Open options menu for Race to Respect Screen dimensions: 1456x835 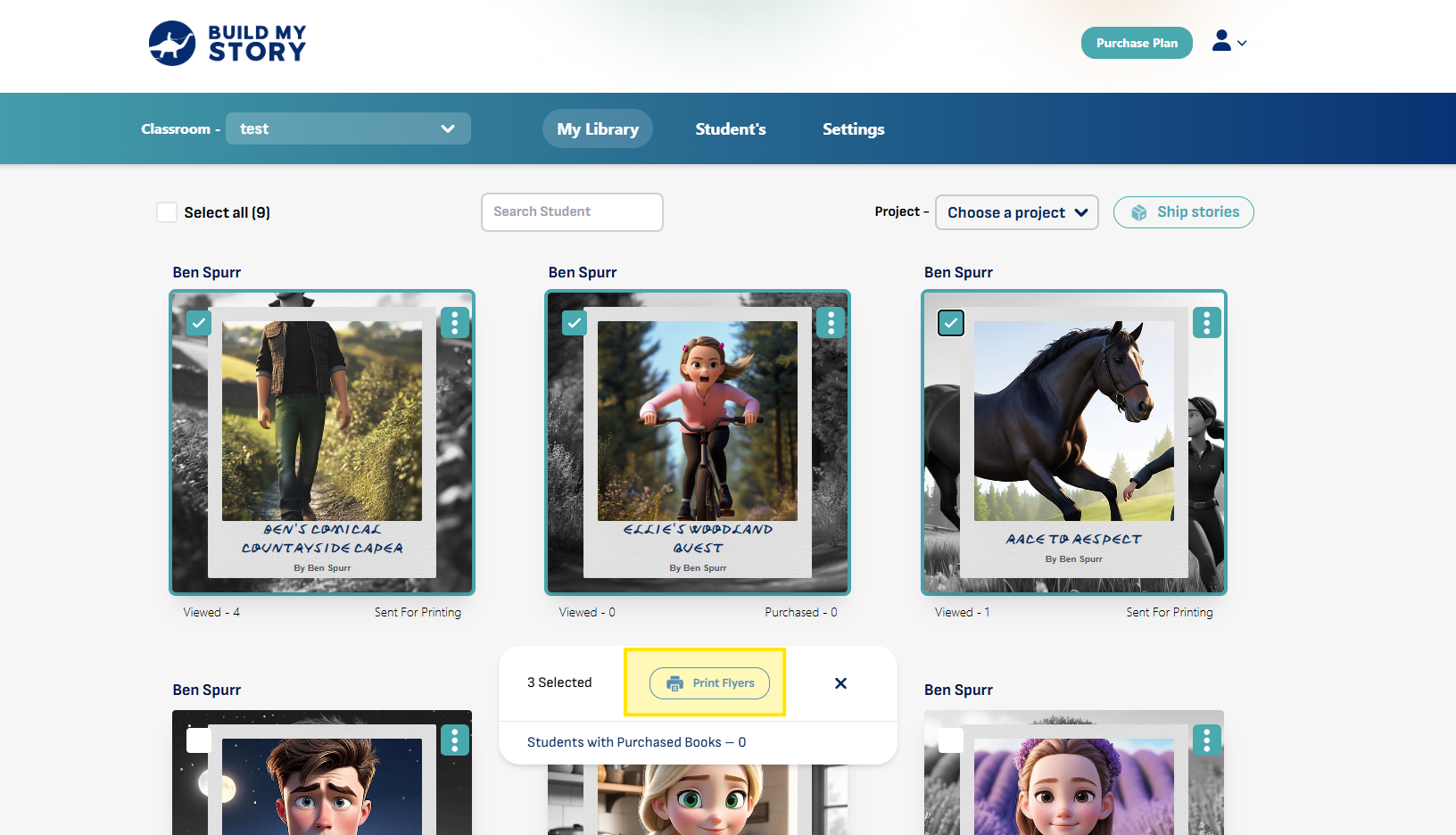coord(1207,322)
